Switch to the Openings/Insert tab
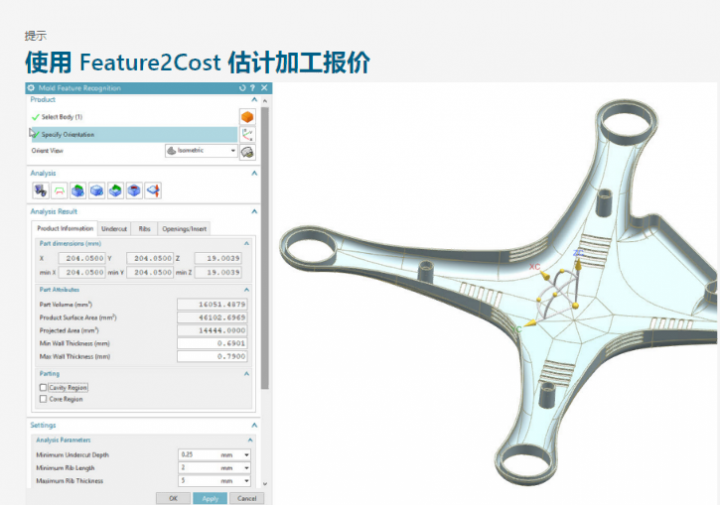 (x=184, y=229)
